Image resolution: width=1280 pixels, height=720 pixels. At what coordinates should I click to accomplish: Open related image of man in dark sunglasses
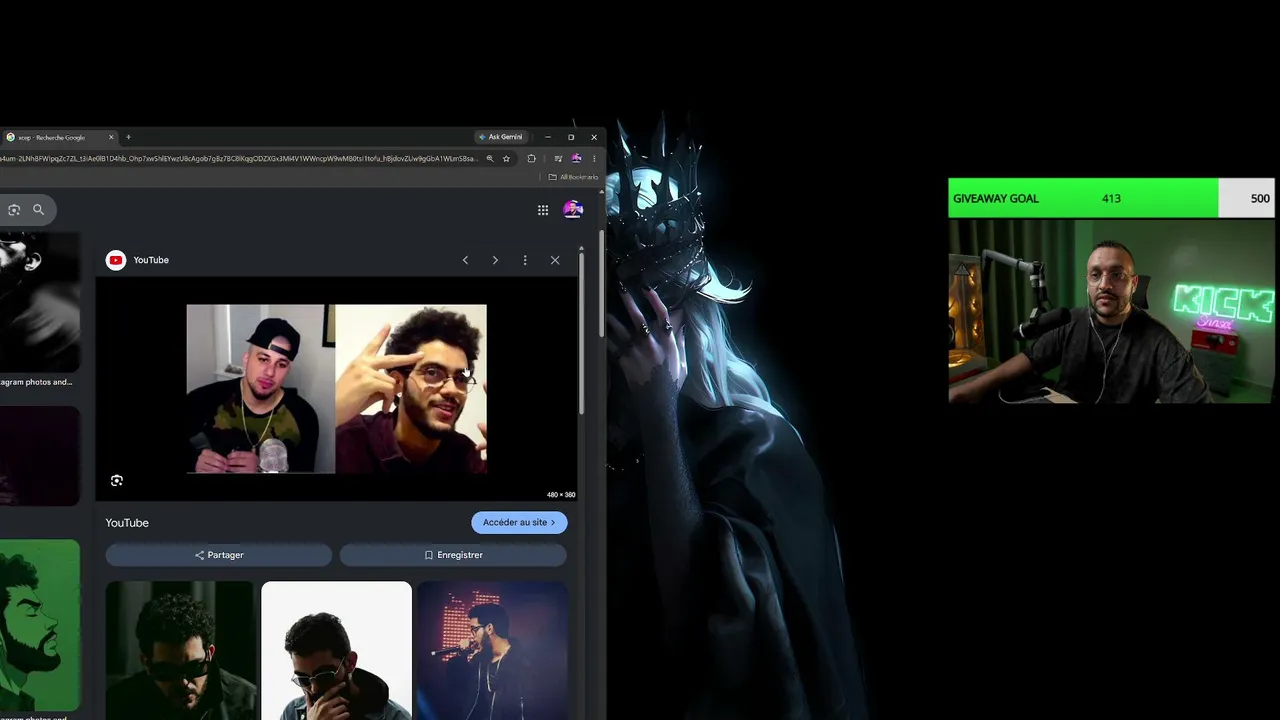click(x=180, y=650)
